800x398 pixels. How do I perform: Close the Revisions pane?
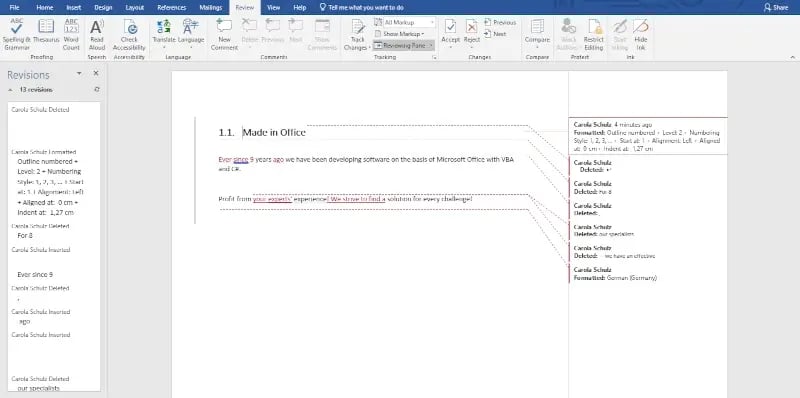[95, 73]
